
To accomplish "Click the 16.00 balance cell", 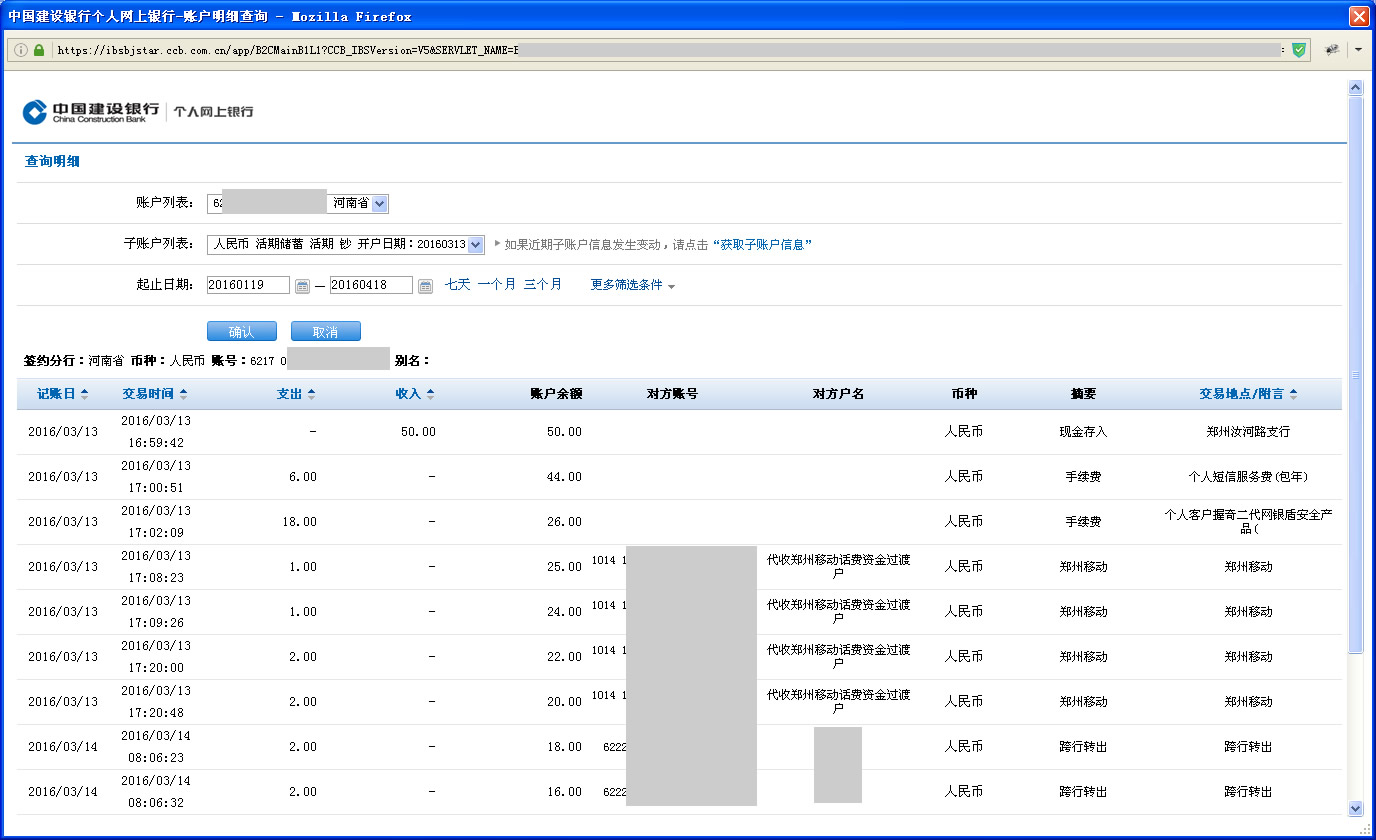I will [x=564, y=792].
